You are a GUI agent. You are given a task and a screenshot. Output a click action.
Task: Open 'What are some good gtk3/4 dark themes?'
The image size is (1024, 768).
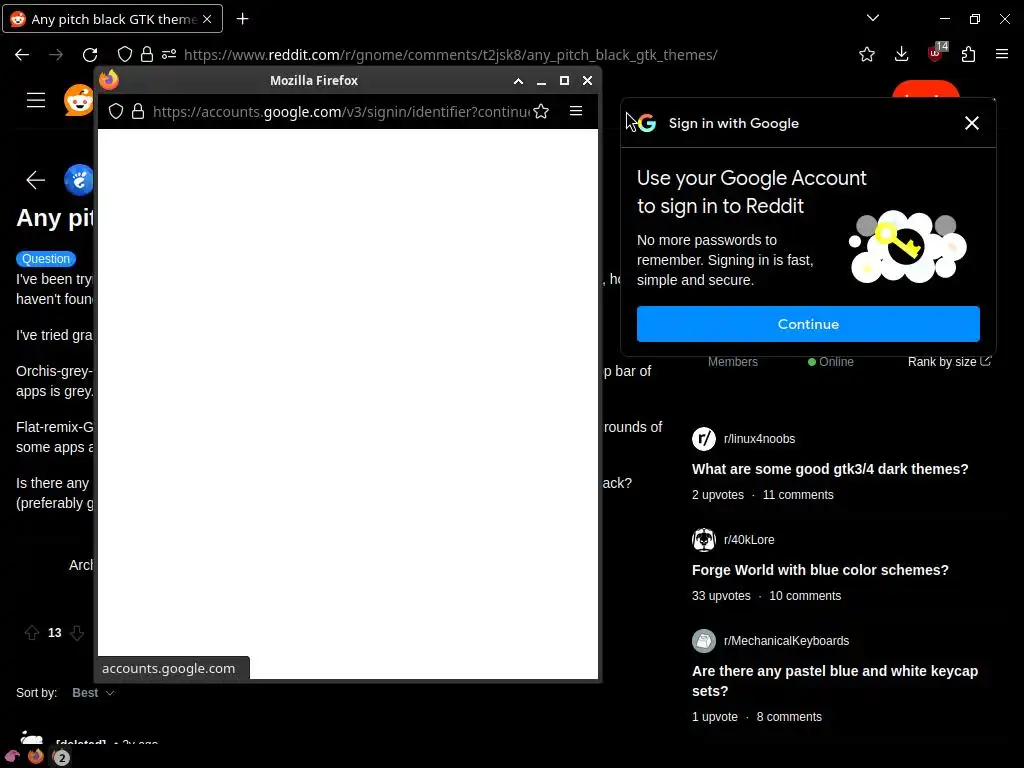(x=830, y=469)
